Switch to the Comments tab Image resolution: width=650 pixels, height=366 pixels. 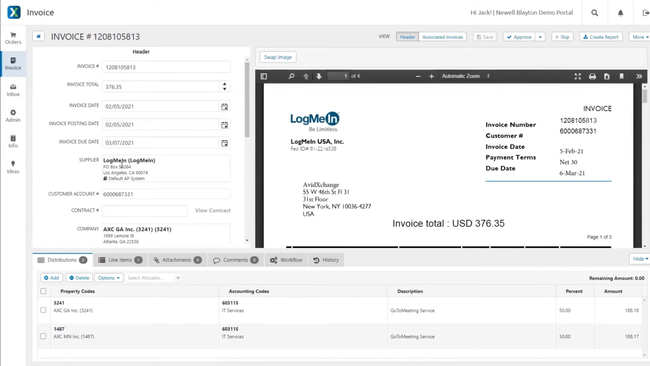(x=235, y=260)
